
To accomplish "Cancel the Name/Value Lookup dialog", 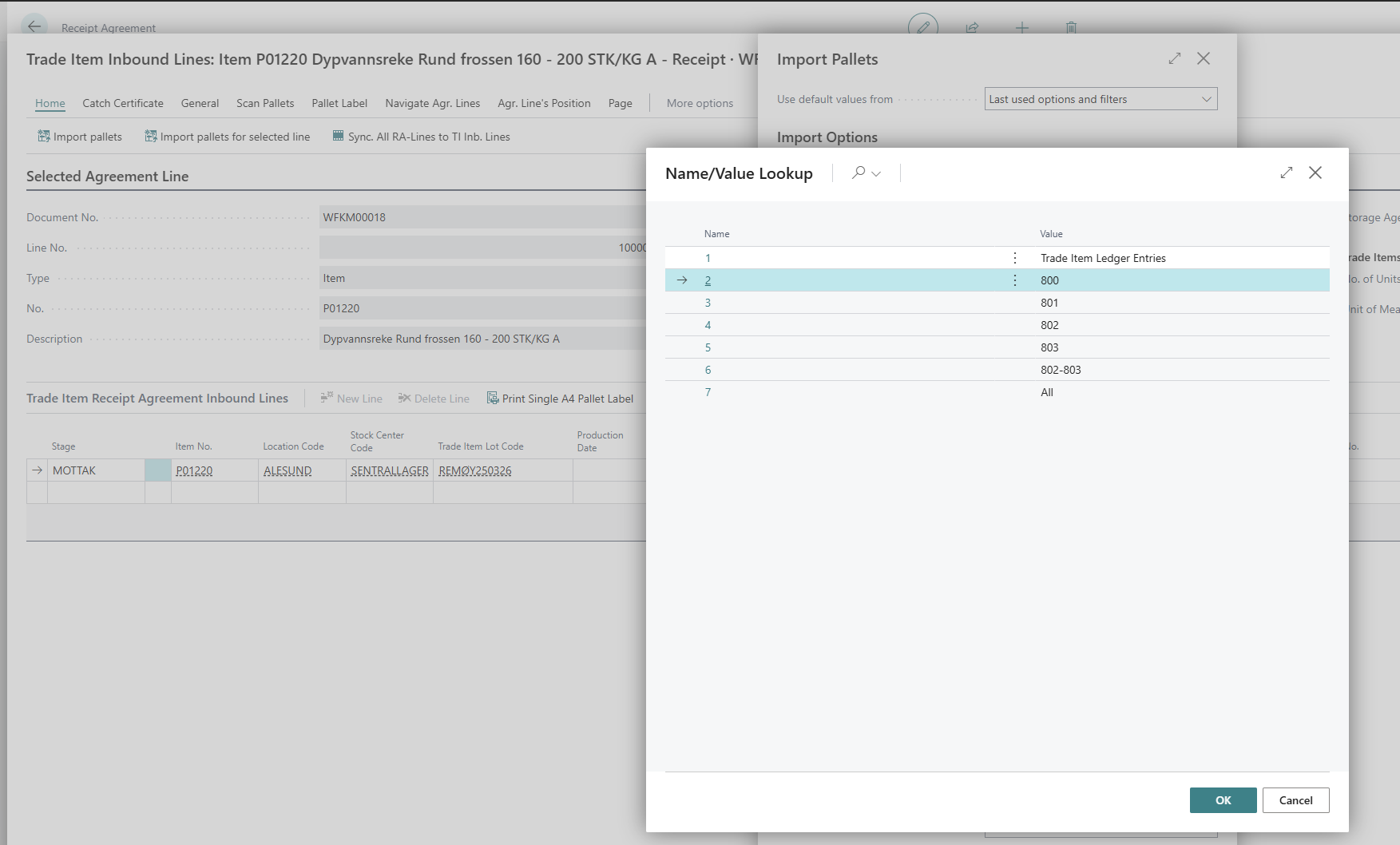I will [x=1295, y=800].
